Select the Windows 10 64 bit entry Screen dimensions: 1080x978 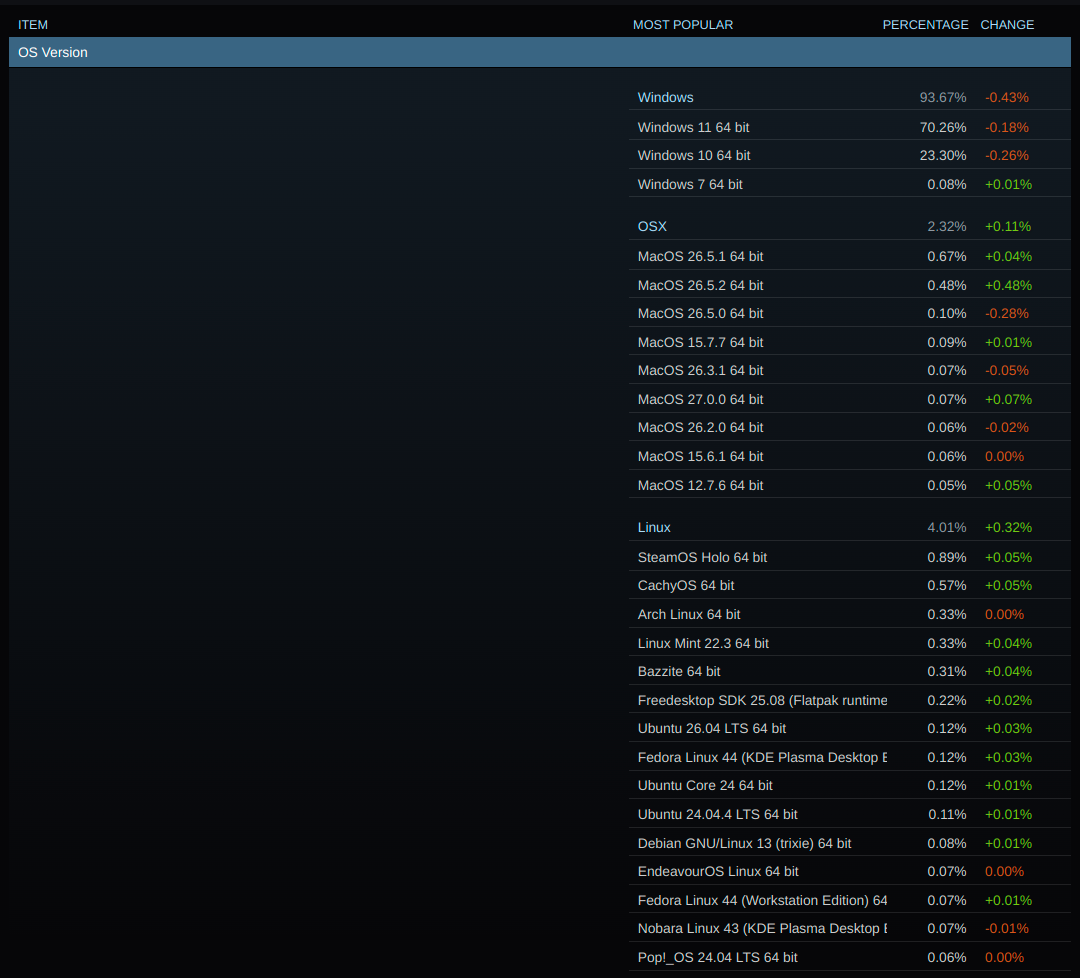849,156
